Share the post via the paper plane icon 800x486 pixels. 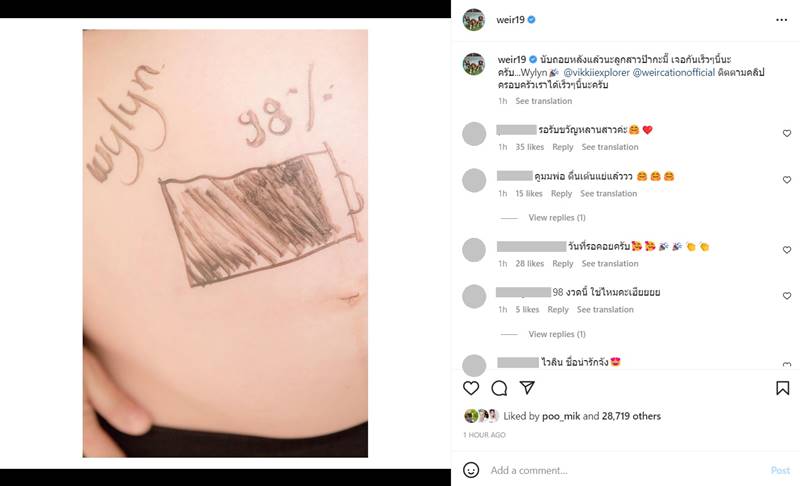pos(527,388)
